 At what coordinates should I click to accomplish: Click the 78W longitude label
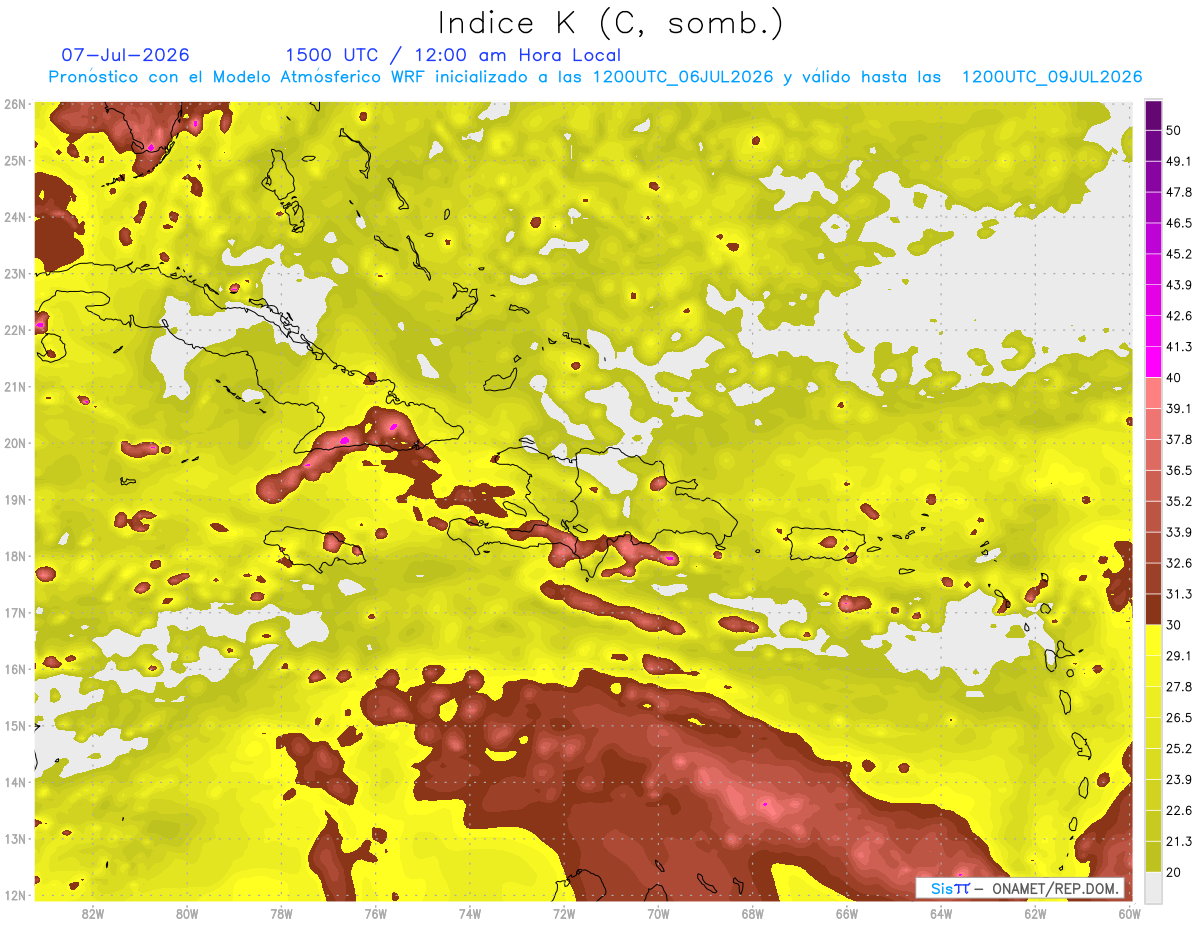click(x=281, y=913)
